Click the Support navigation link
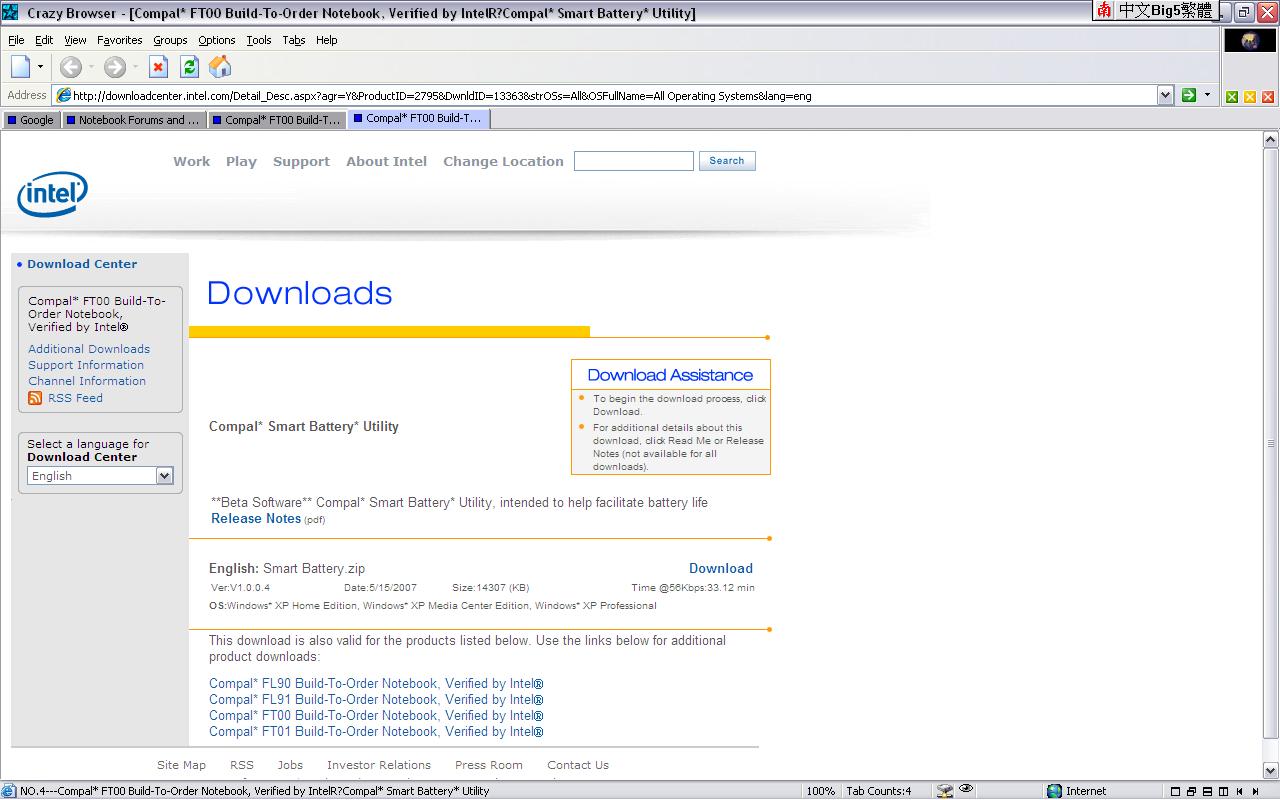The width and height of the screenshot is (1280, 800). click(301, 161)
